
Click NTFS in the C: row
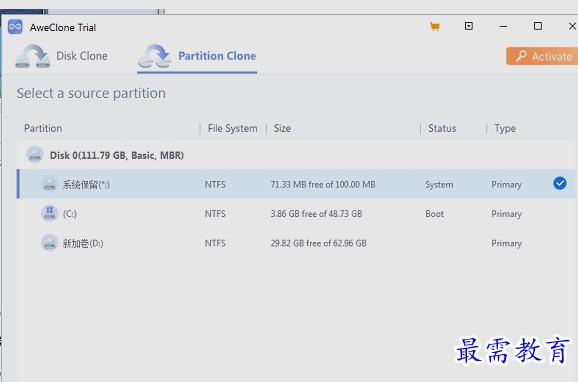215,214
